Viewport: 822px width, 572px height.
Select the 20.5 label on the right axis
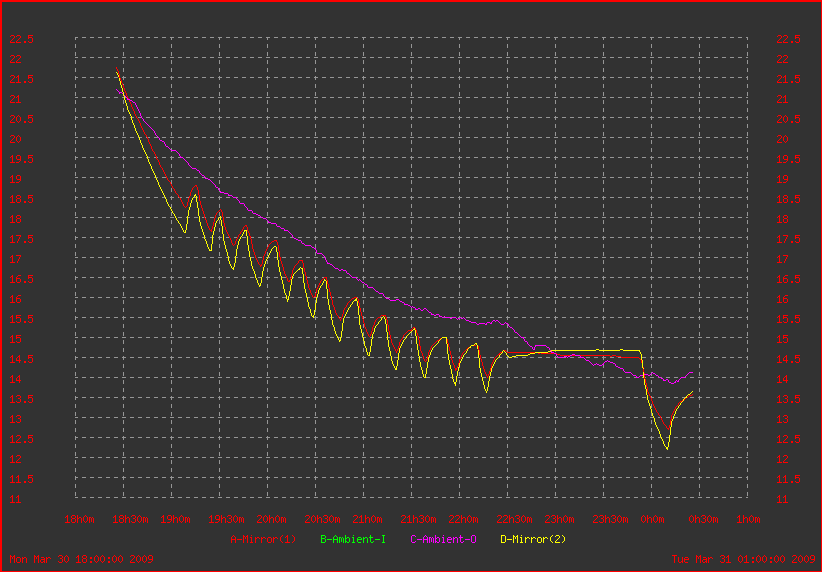tap(788, 119)
